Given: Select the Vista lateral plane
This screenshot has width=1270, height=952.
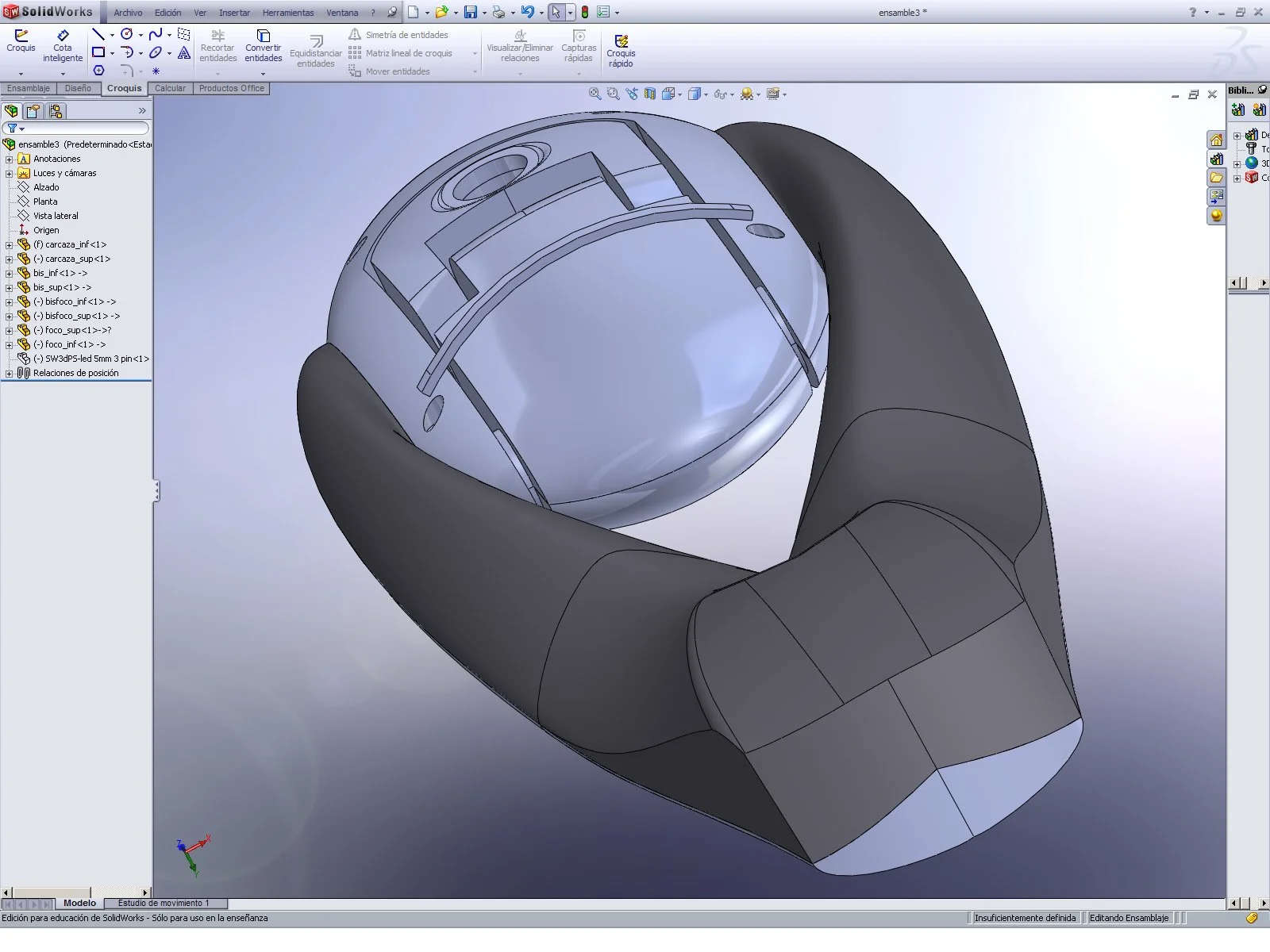Looking at the screenshot, I should (48, 216).
